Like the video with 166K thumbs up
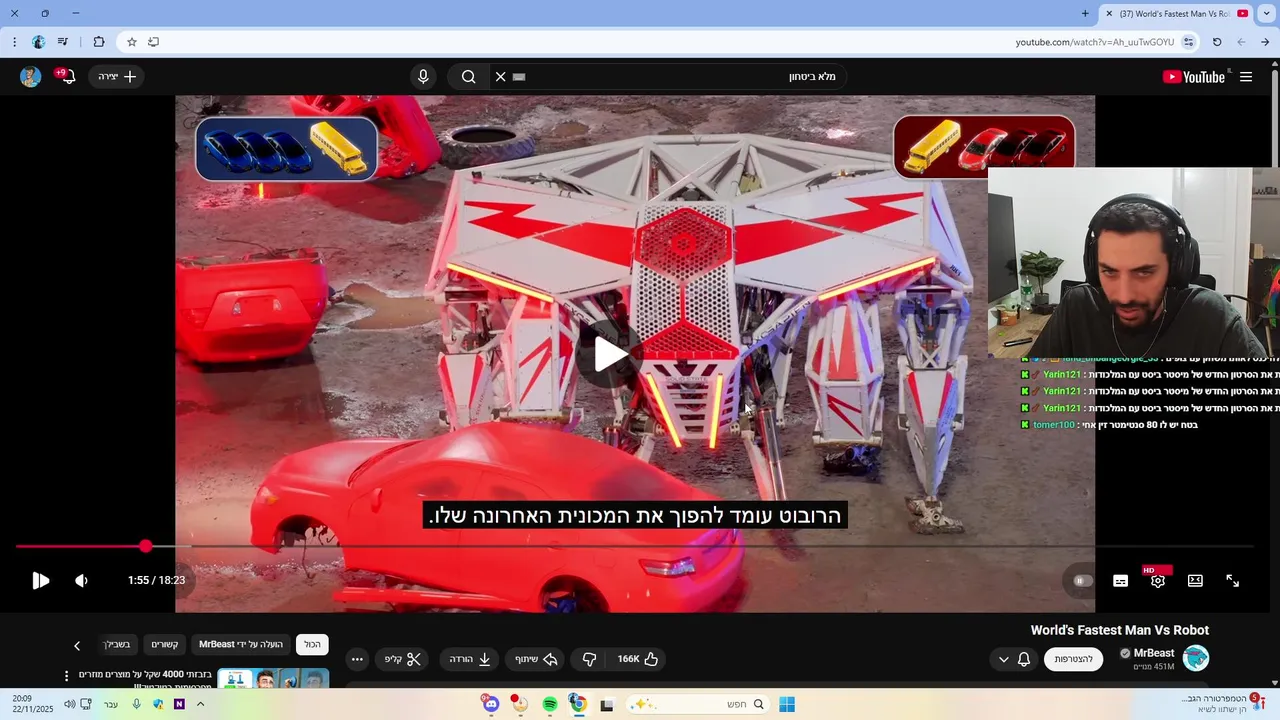This screenshot has height=720, width=1280. point(638,659)
